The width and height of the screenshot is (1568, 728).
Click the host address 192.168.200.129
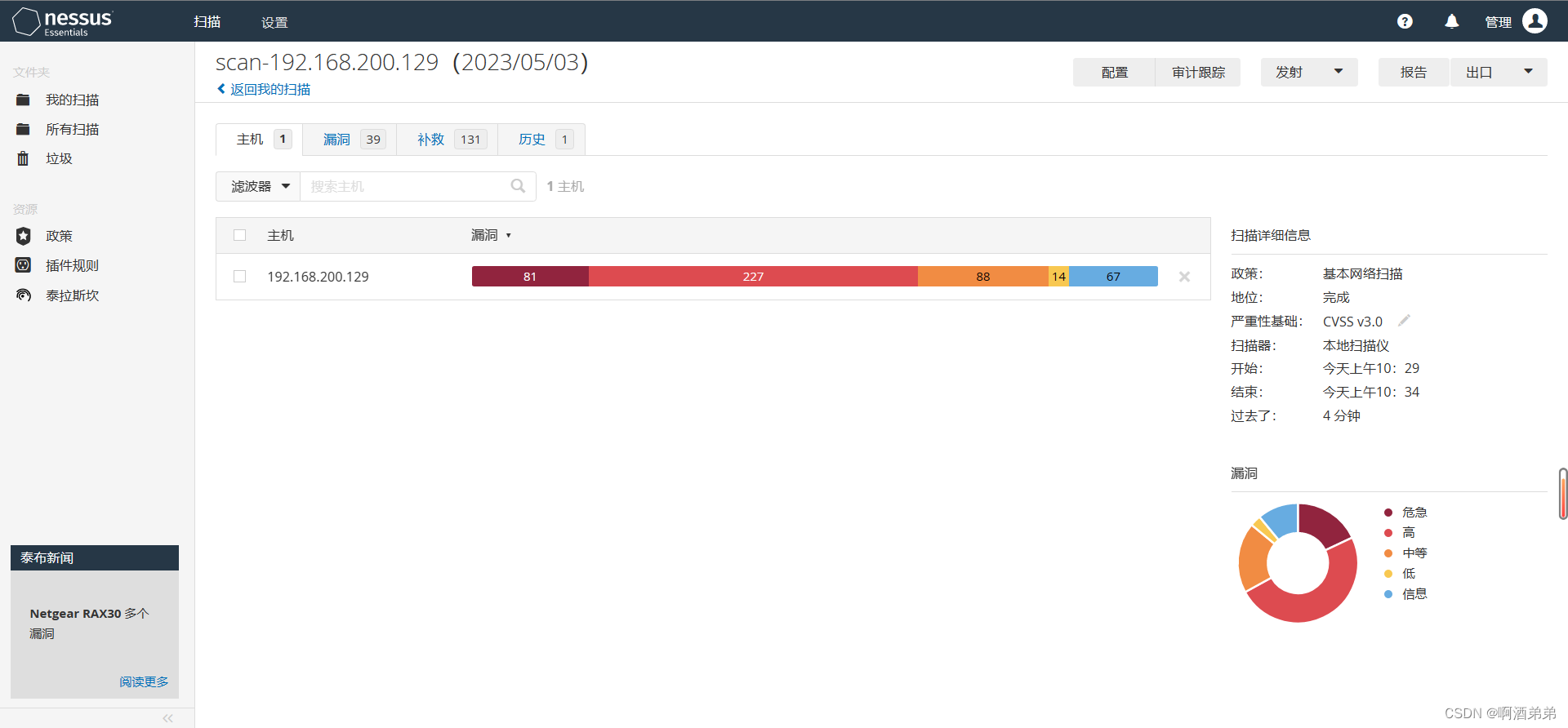pyautogui.click(x=318, y=277)
